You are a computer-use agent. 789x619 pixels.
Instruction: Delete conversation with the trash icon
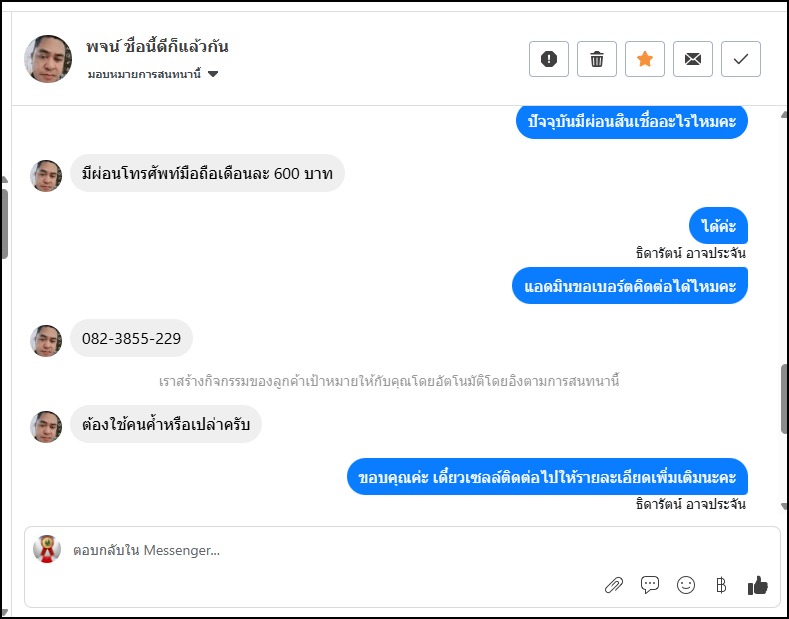tap(597, 59)
